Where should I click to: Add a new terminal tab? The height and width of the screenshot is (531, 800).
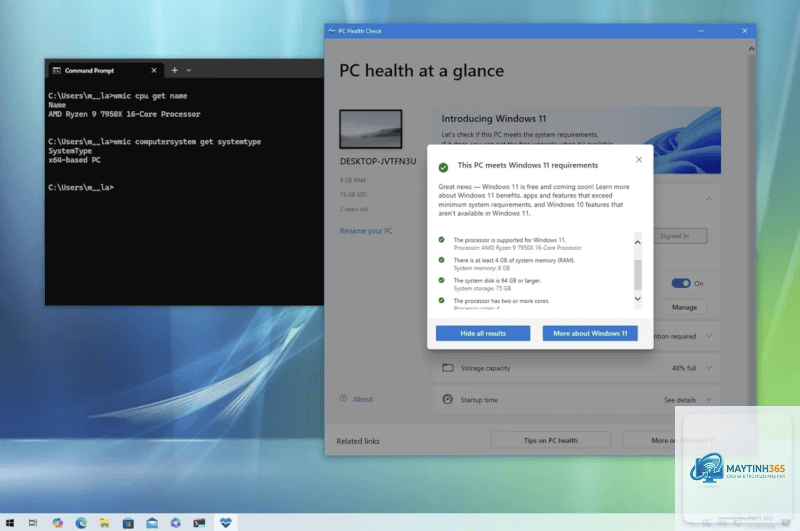(x=174, y=70)
